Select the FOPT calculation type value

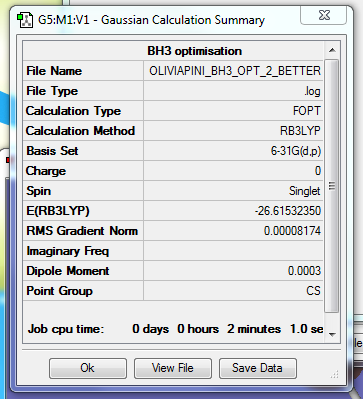306,111
